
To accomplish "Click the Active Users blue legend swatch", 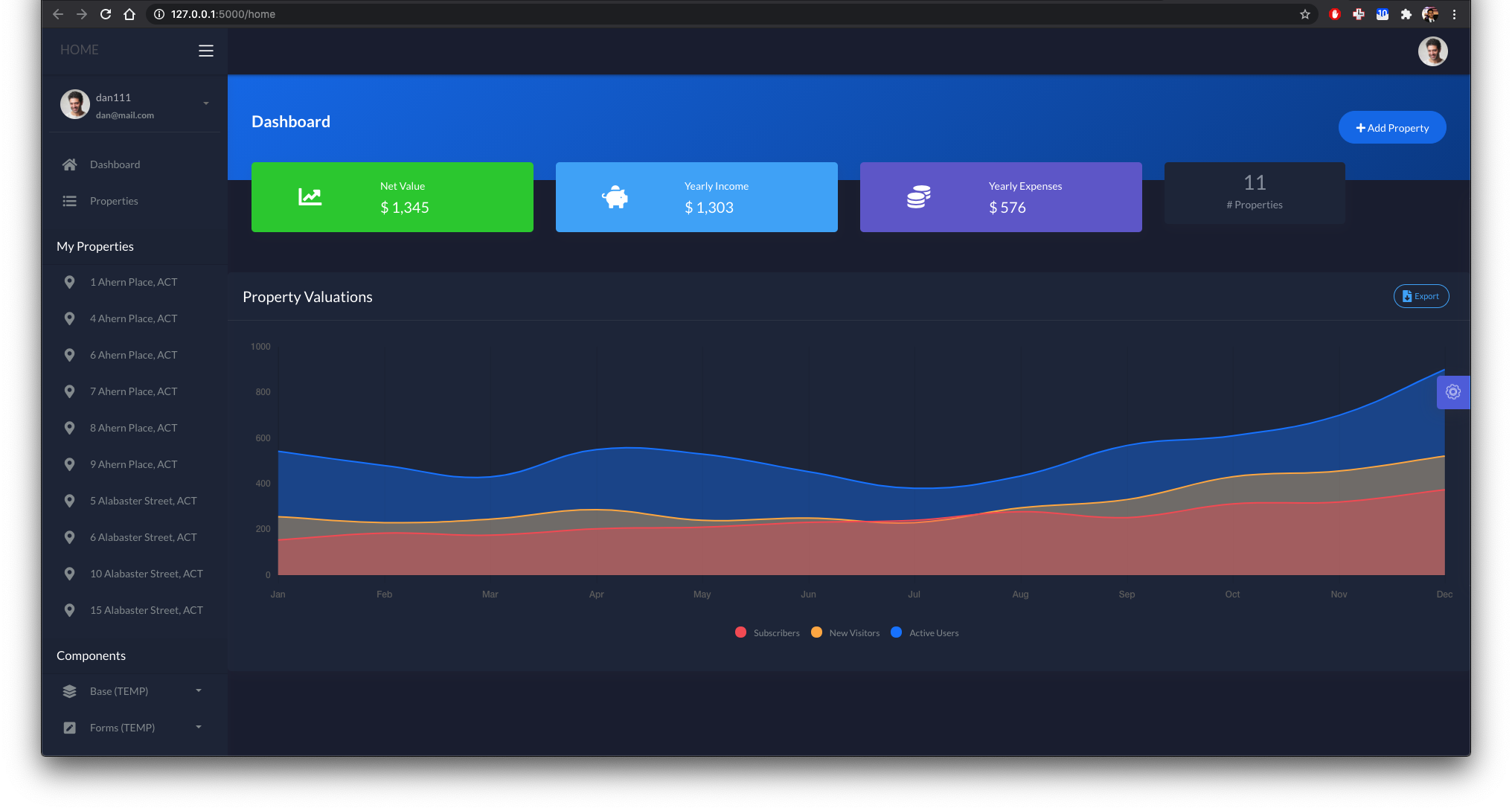I will click(896, 632).
